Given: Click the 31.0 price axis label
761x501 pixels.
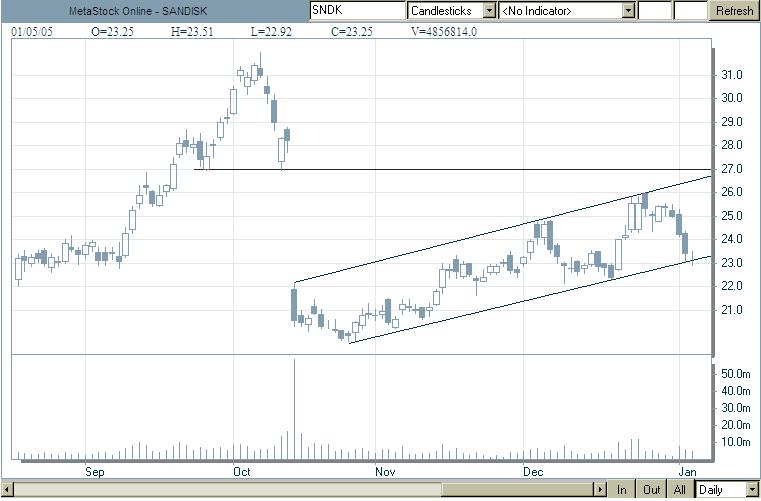Looking at the screenshot, I should coord(732,75).
